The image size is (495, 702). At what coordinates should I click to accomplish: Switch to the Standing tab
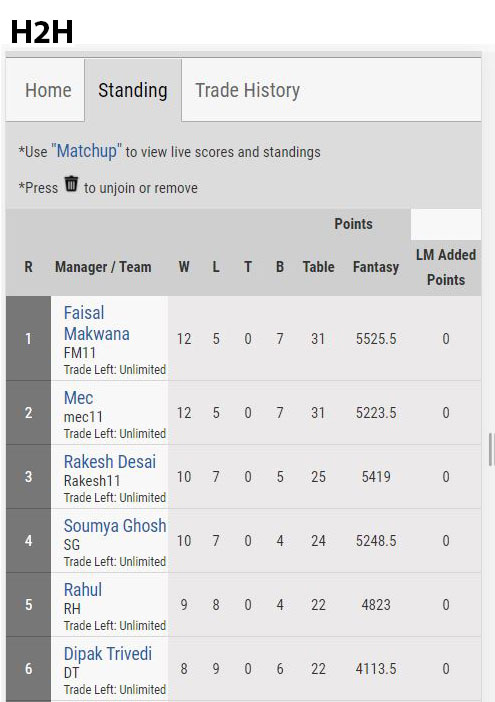coord(133,90)
